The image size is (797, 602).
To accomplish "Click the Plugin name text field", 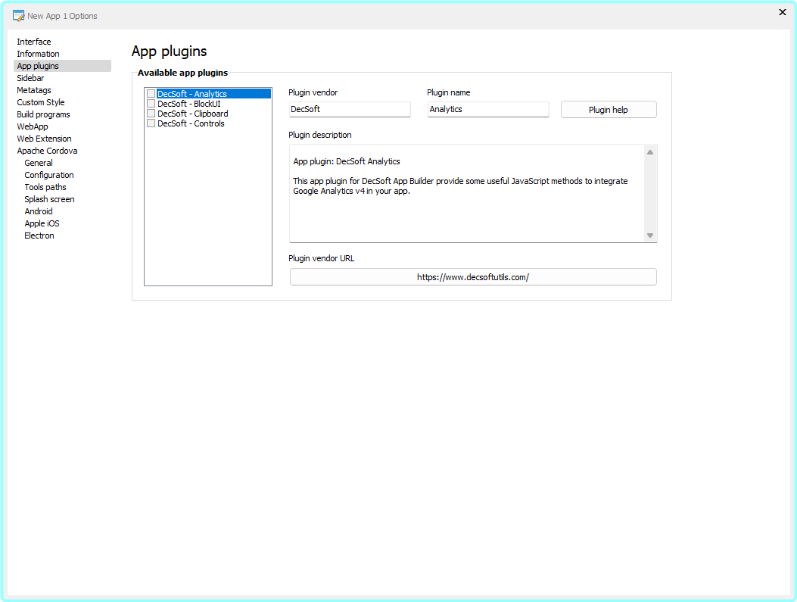I will click(x=488, y=109).
